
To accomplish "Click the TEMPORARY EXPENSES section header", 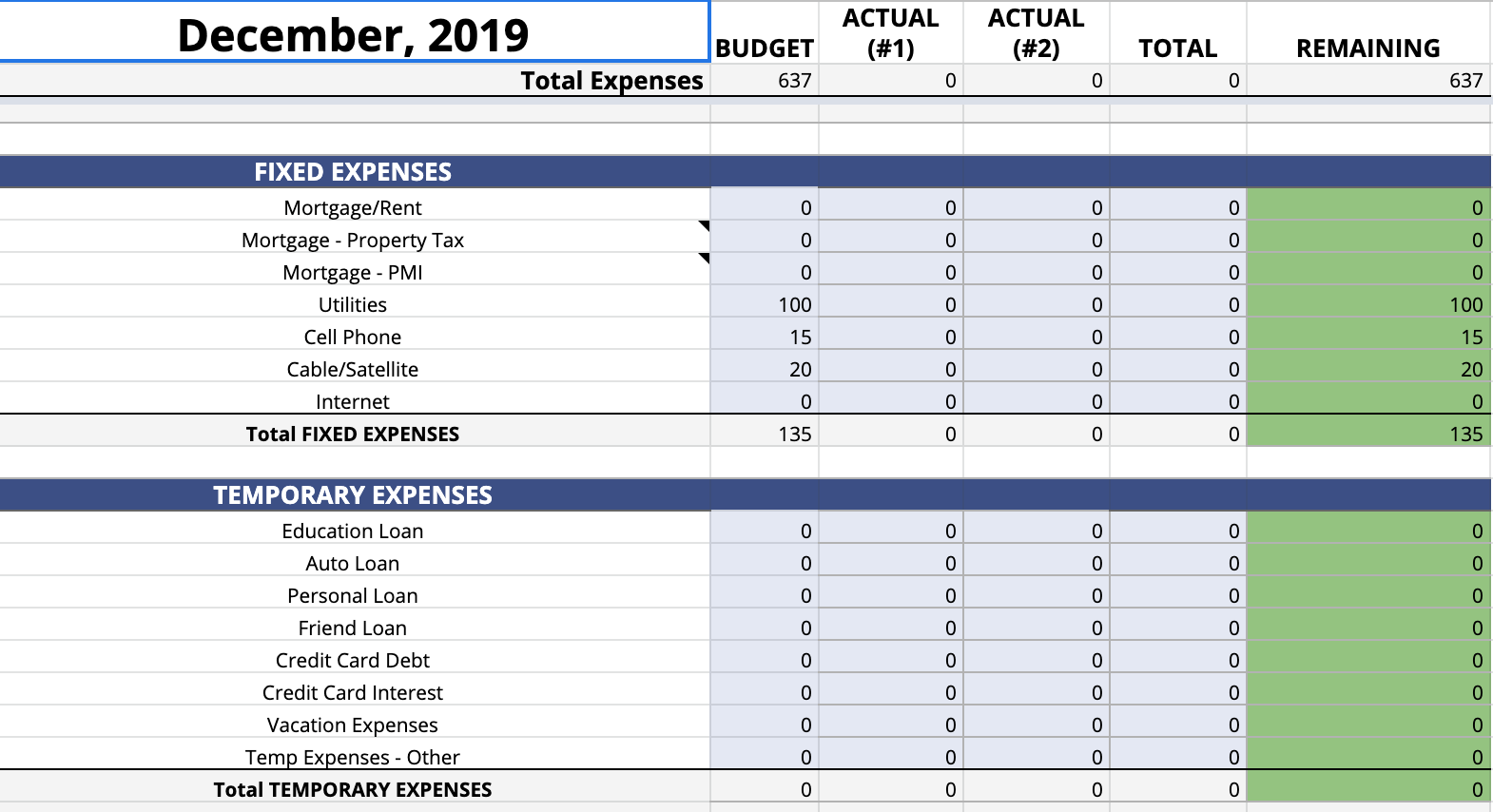I will coord(353,495).
